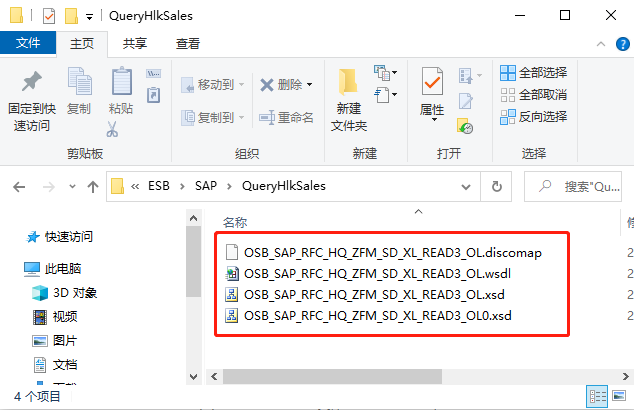
Task: Click Select none
Action: click(534, 95)
